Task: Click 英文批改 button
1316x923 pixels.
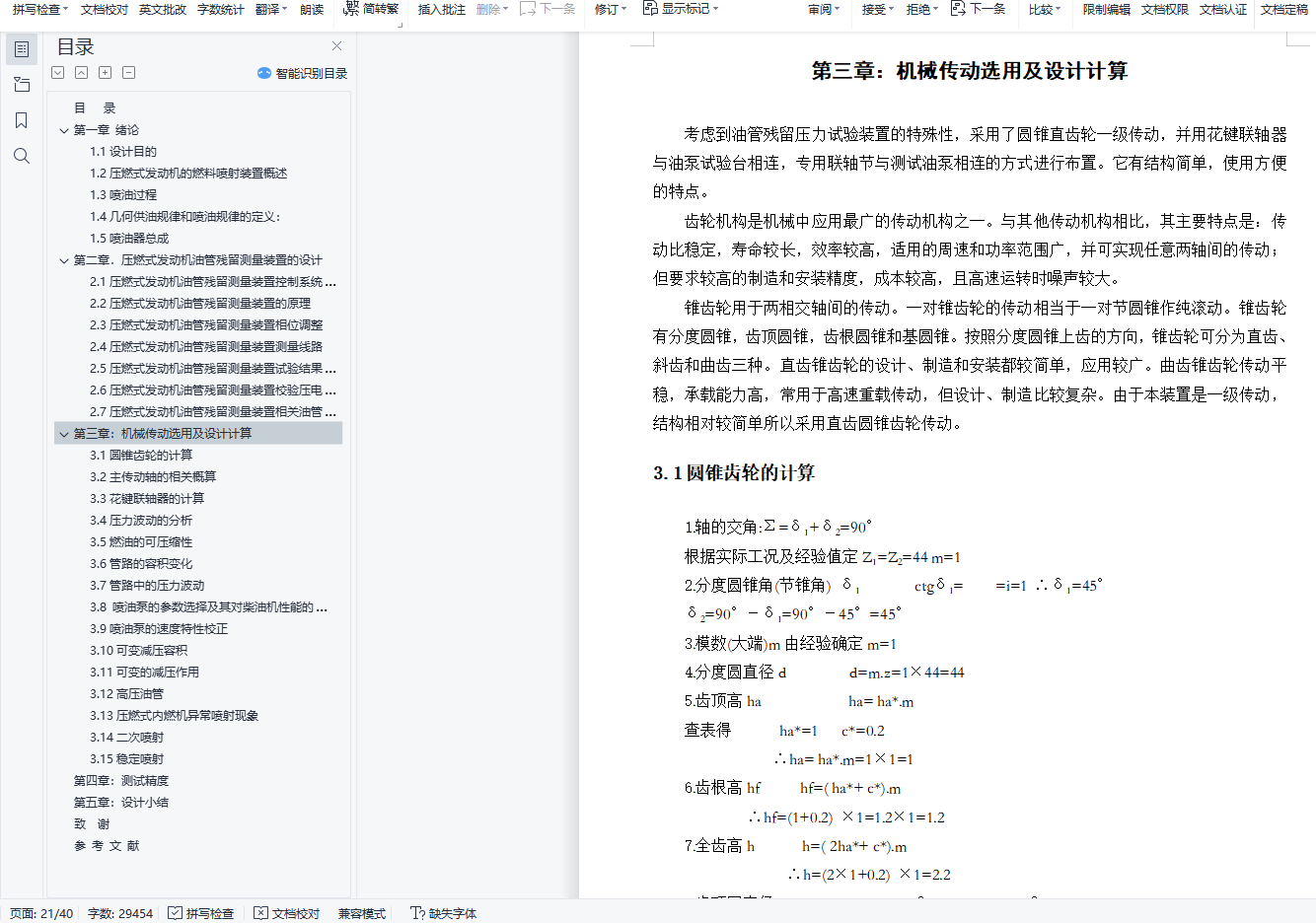Action: 163,9
